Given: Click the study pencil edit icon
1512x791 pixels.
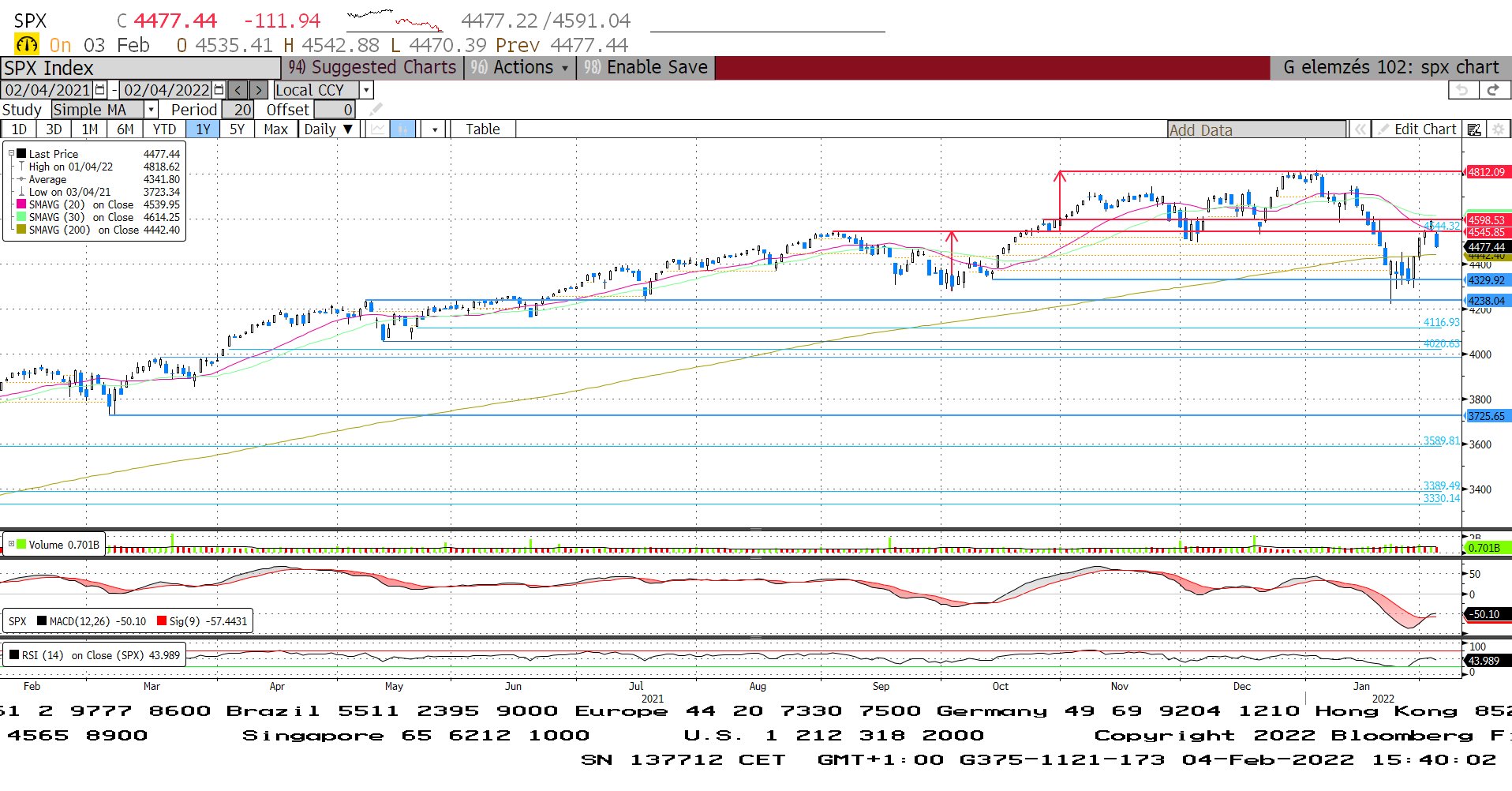Looking at the screenshot, I should [x=376, y=110].
